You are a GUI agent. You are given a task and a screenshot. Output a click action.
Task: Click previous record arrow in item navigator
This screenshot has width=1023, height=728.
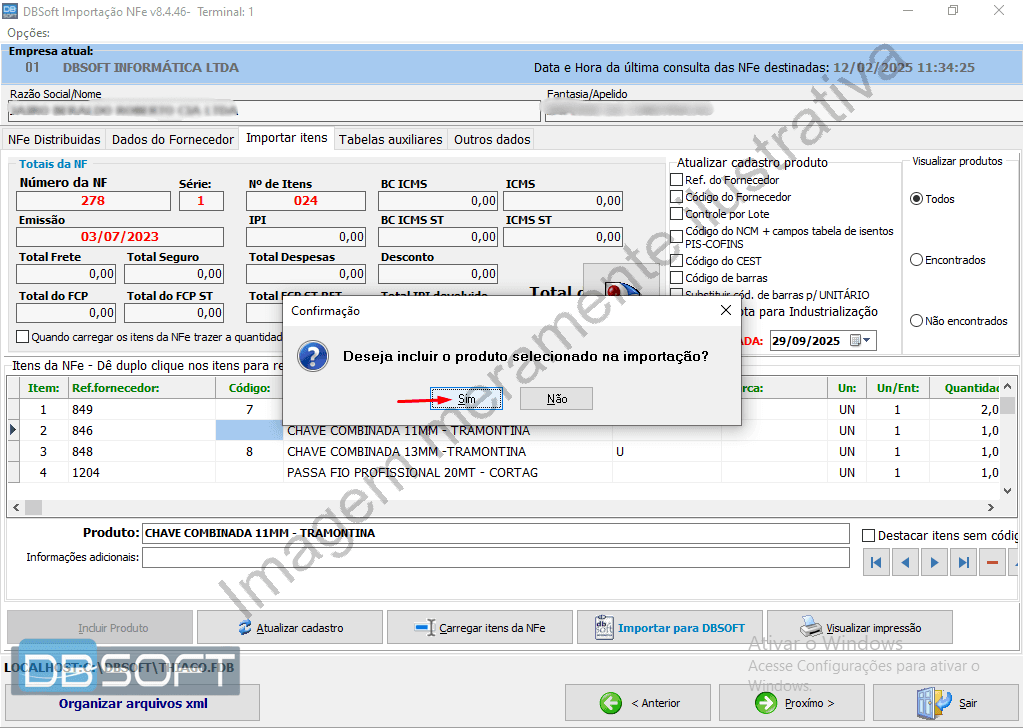(905, 563)
